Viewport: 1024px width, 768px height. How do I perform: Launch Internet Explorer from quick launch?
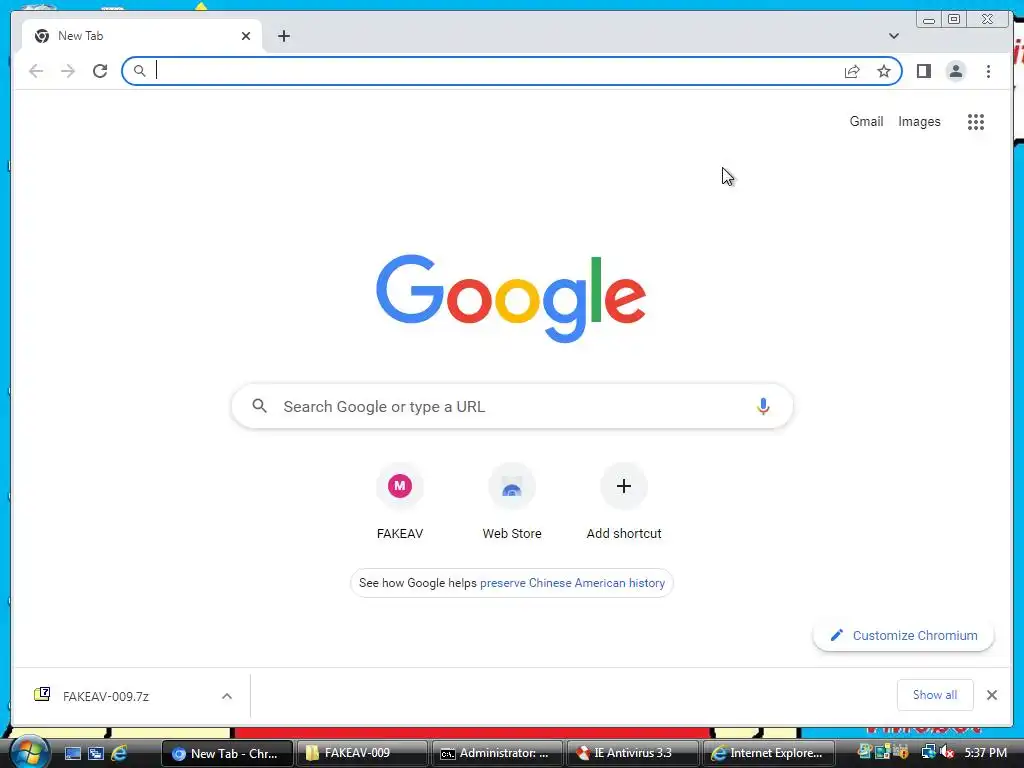pos(119,754)
